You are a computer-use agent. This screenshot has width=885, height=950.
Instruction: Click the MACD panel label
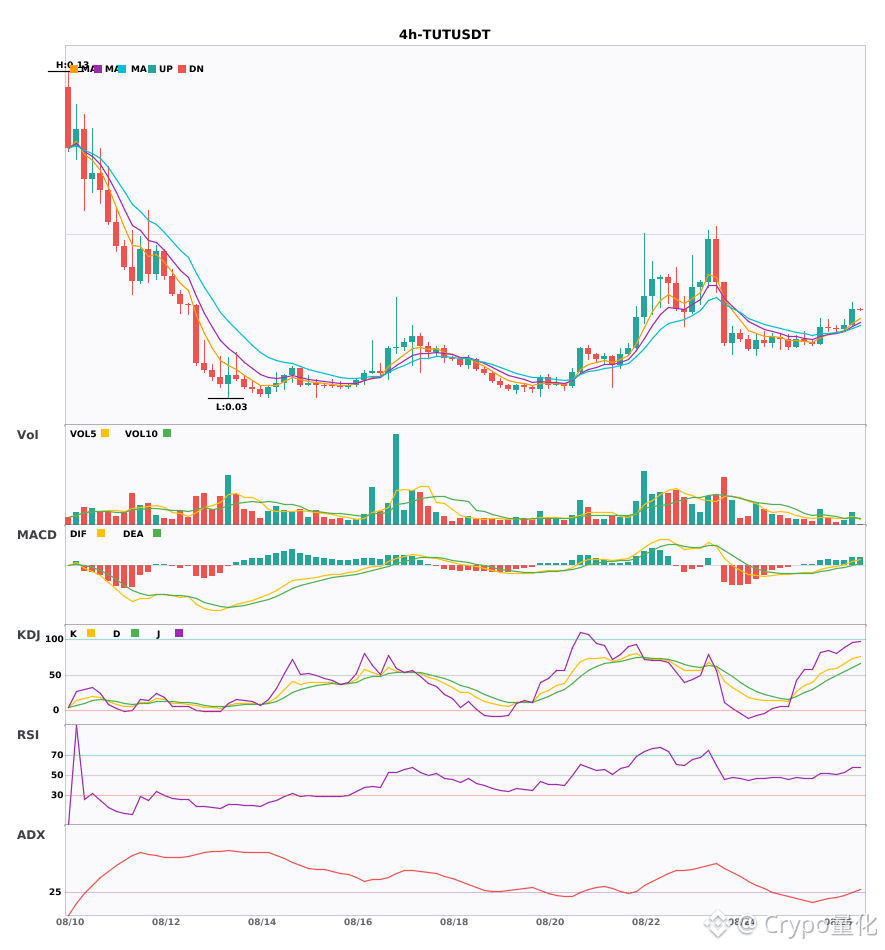pos(36,535)
